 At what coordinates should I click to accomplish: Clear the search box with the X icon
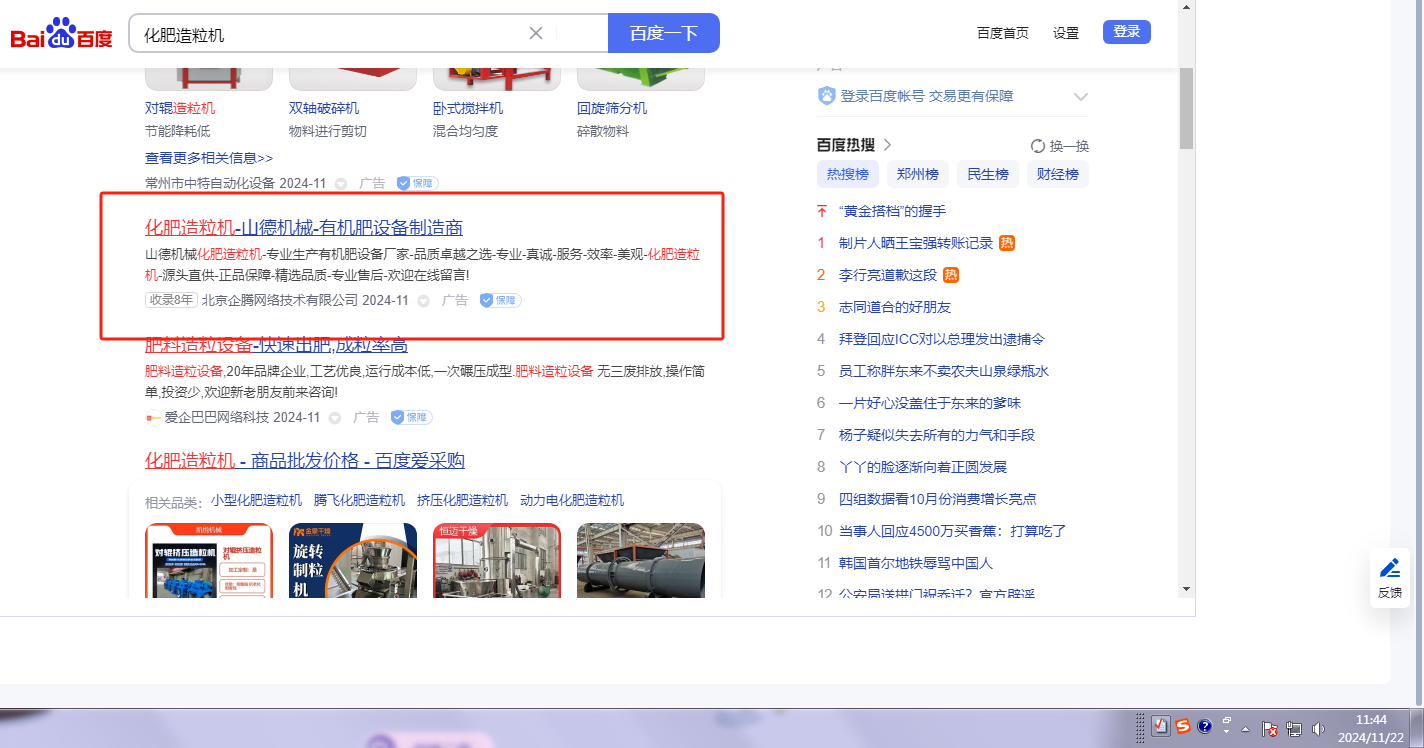(x=536, y=33)
